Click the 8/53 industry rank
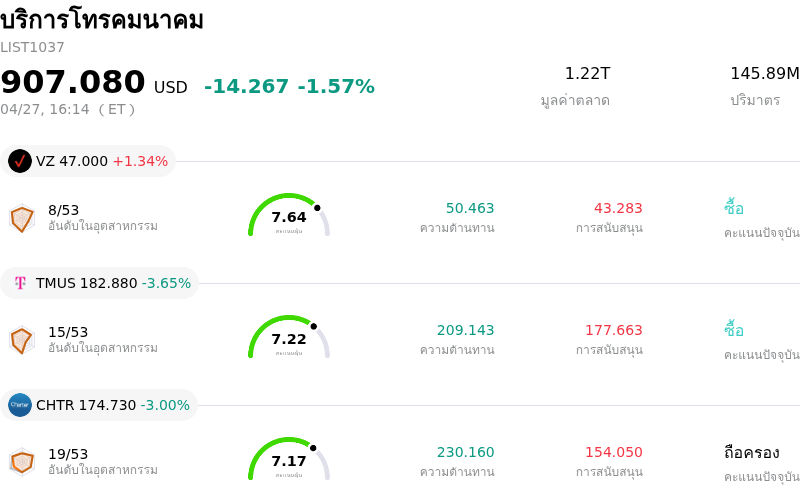Image resolution: width=800 pixels, height=499 pixels. coord(64,210)
